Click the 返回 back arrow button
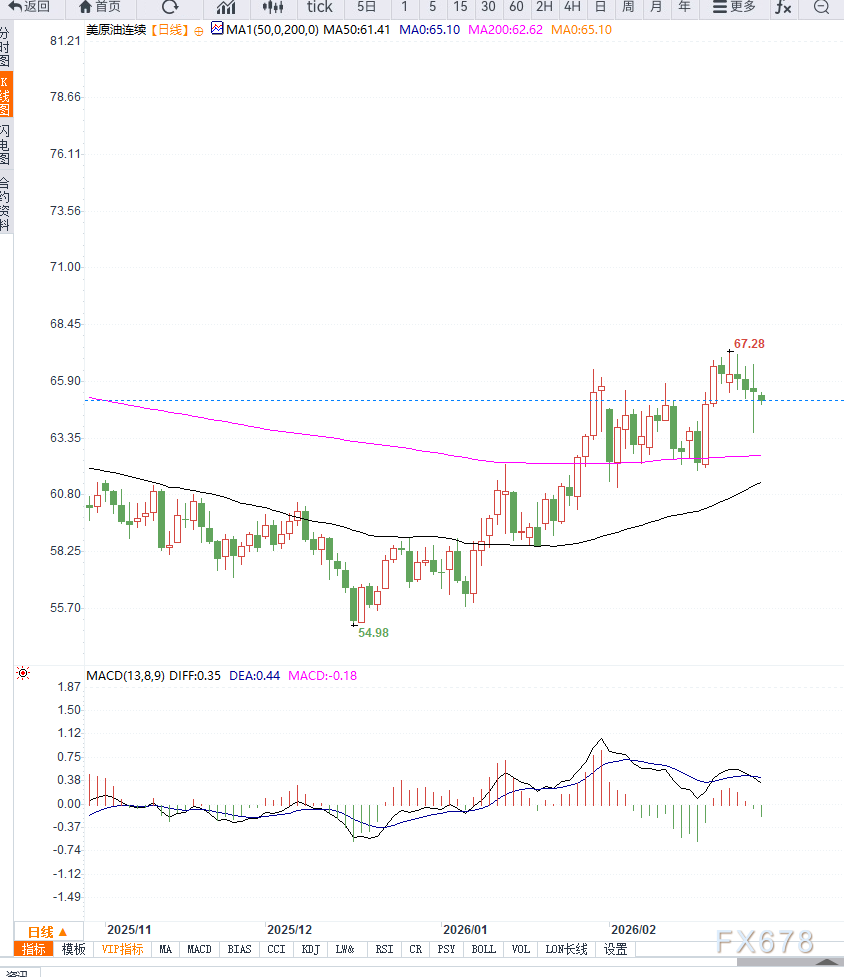This screenshot has height=977, width=844. coord(30,7)
